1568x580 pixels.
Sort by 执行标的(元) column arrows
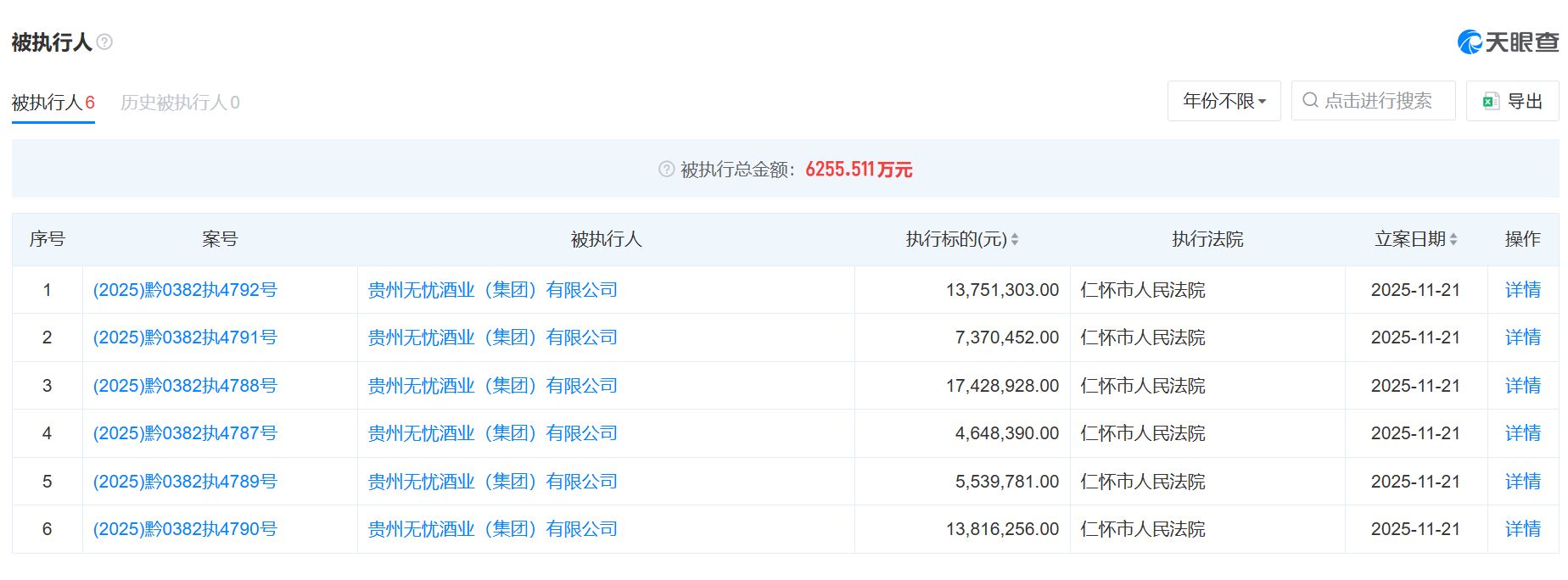click(x=1015, y=240)
